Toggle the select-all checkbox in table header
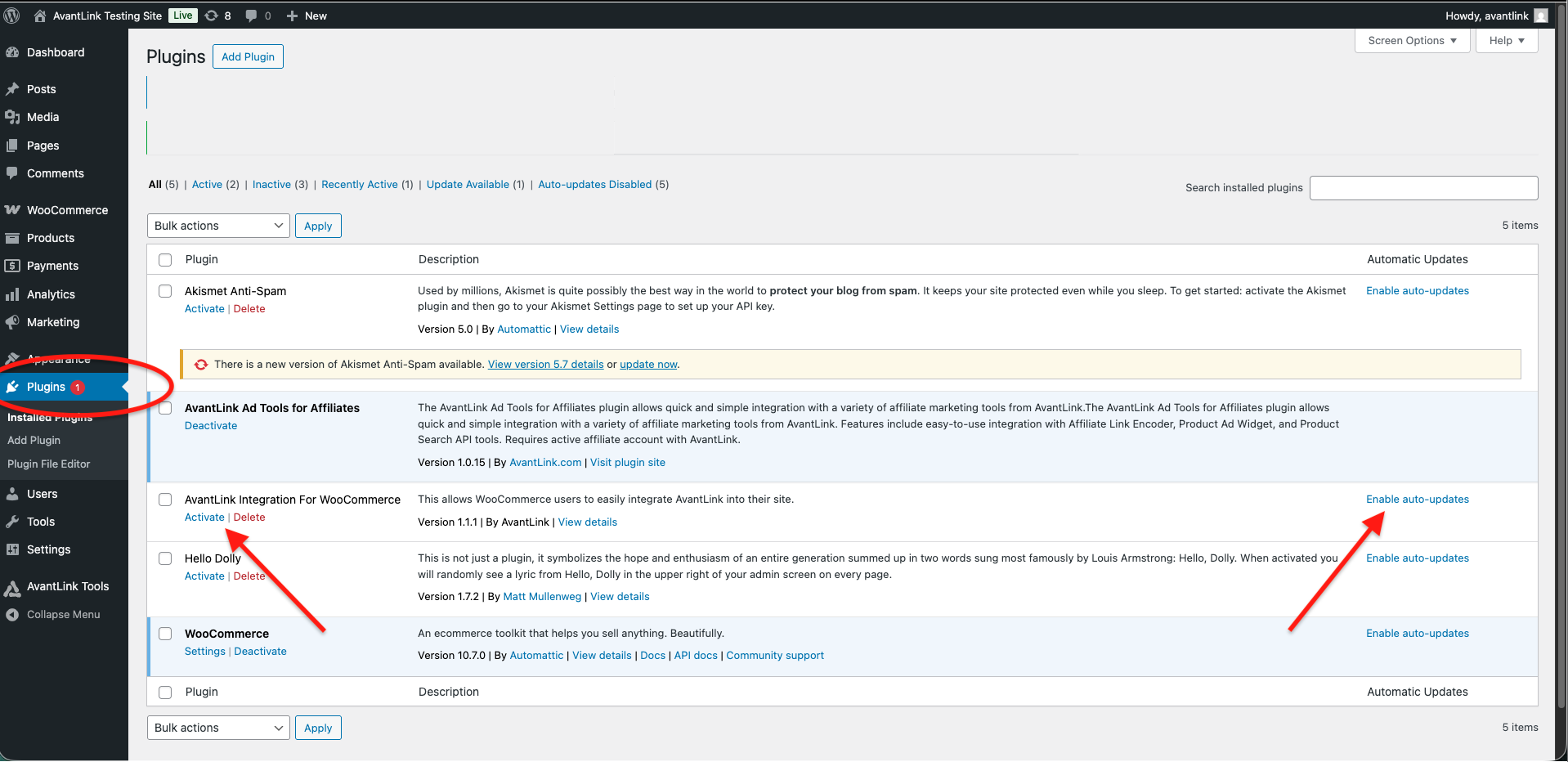The height and width of the screenshot is (762, 1568). (x=165, y=260)
